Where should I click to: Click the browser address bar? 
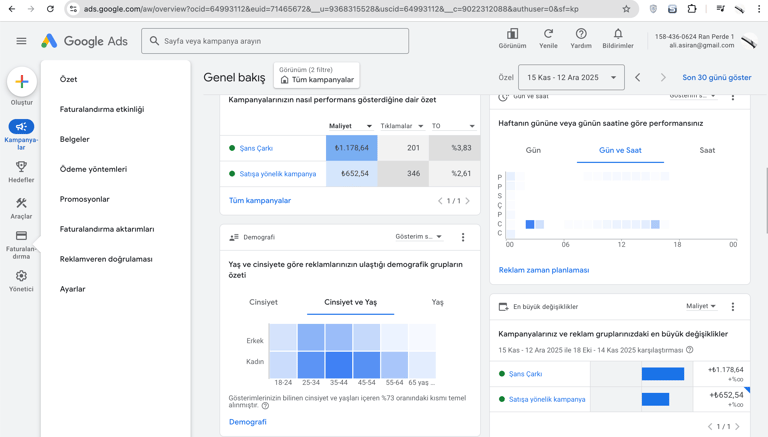tap(351, 9)
